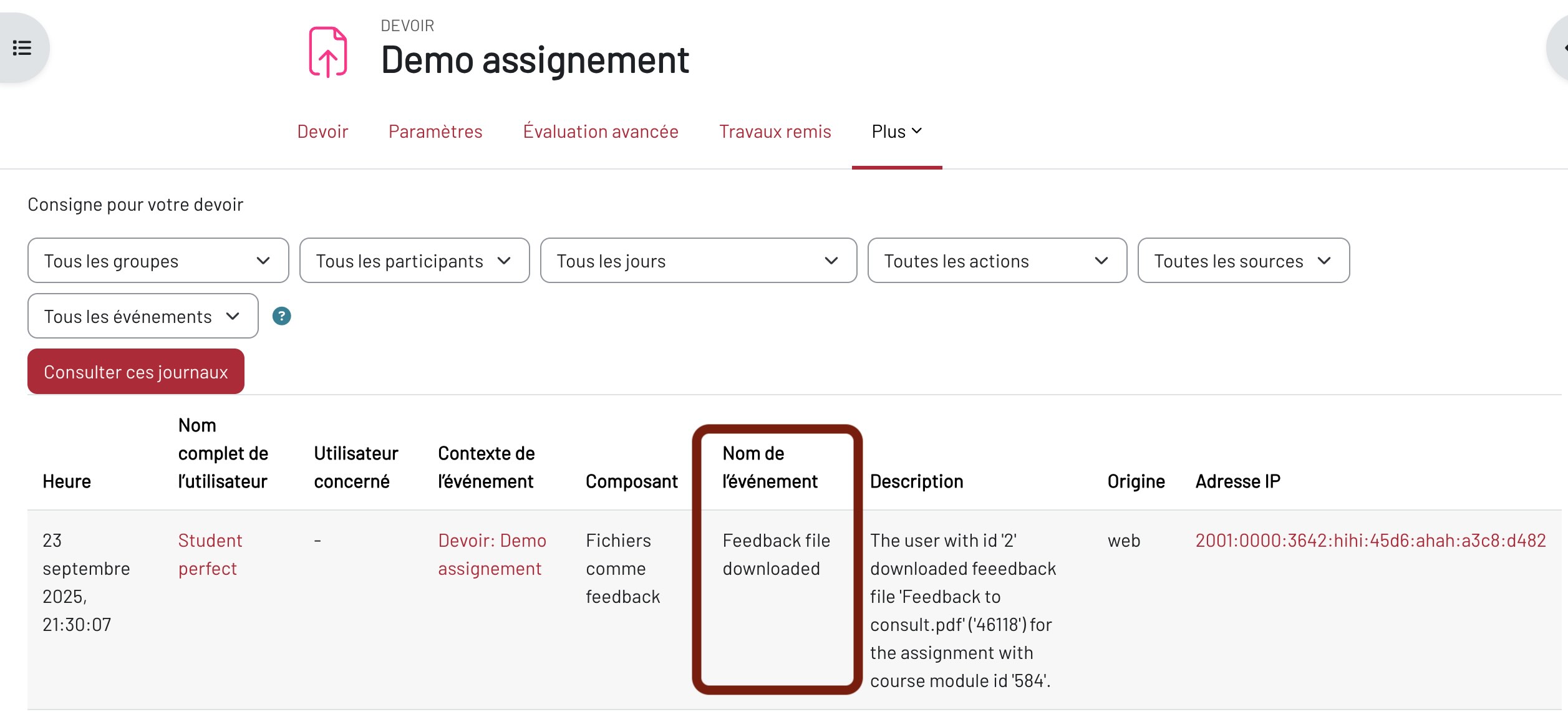
Task: Expand the Plus menu chevron
Action: coord(917,131)
